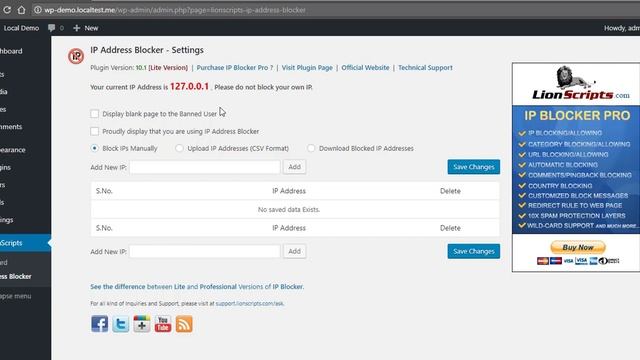Click the LionScripts.com lion logo
The image size is (640, 360).
(580, 84)
